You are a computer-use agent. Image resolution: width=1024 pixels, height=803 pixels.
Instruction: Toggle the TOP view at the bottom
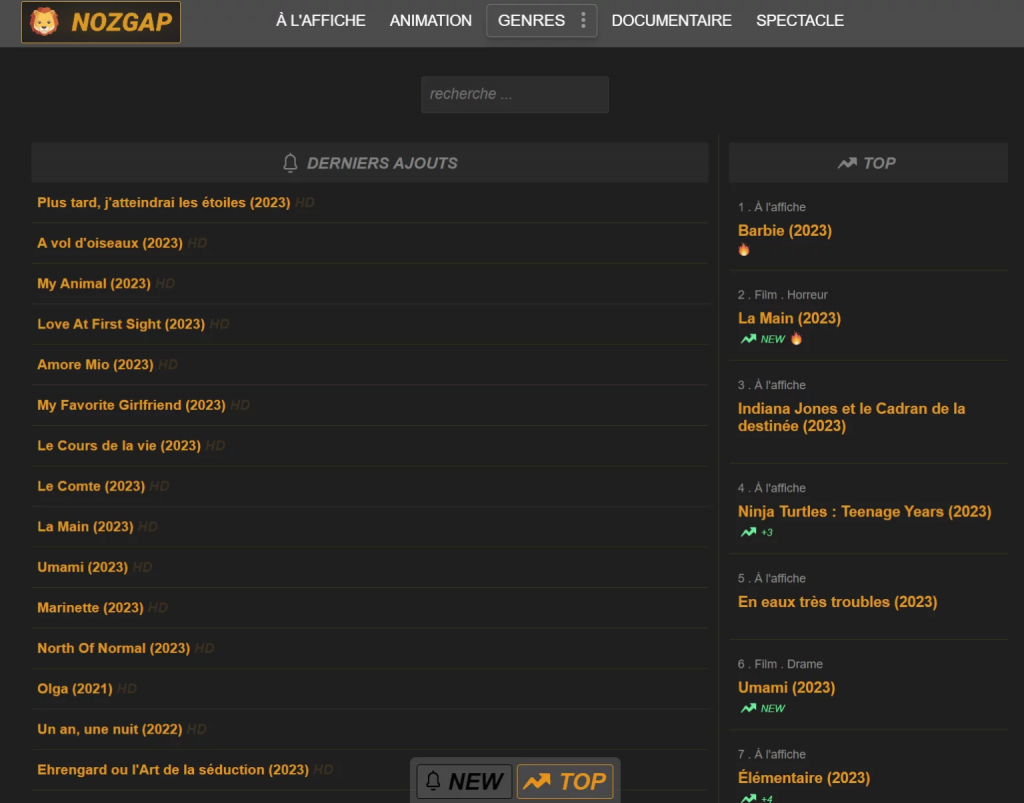tap(565, 781)
